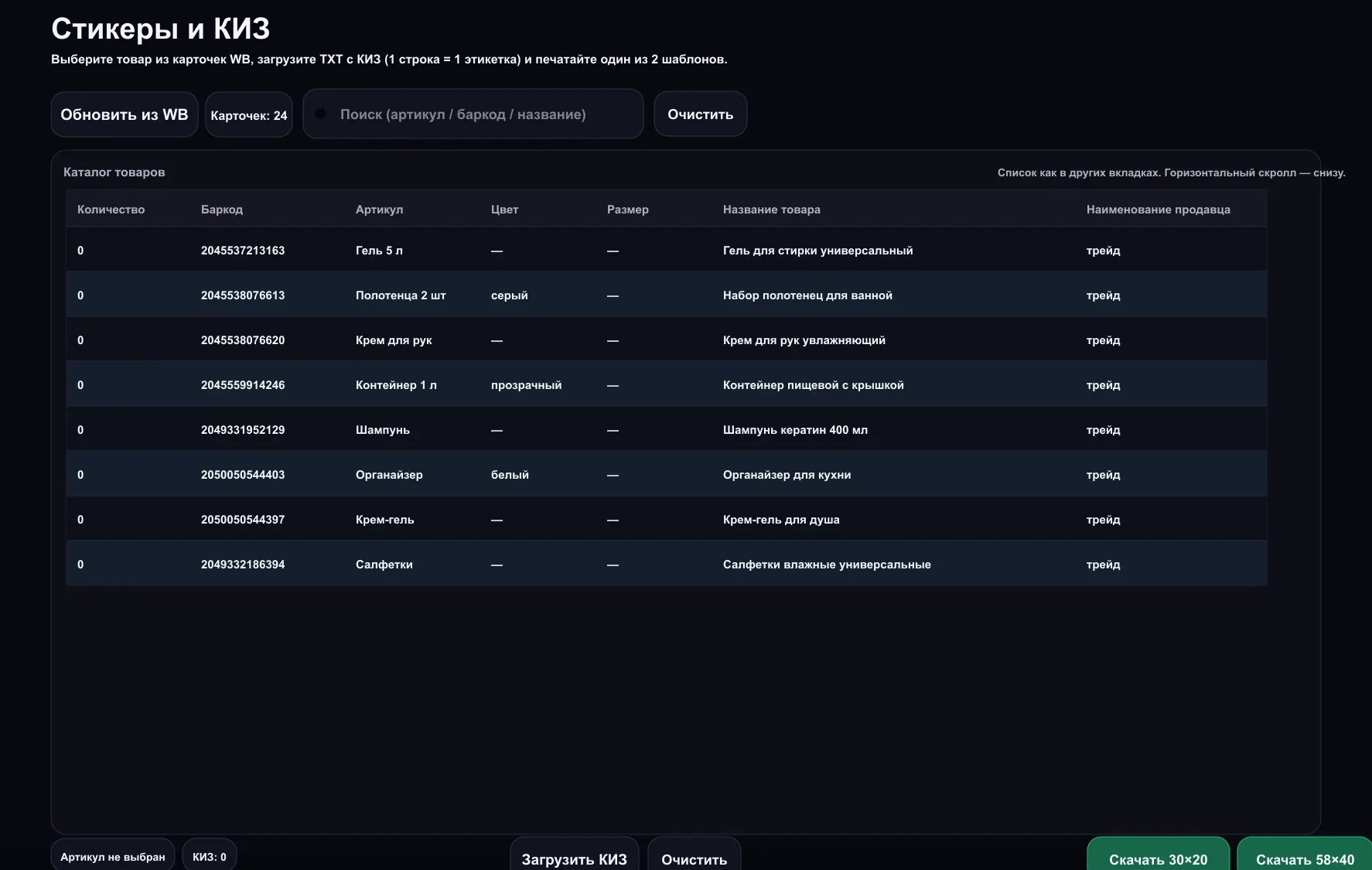This screenshot has width=1372, height=870.
Task: Click the search icon dot in search field
Action: point(320,114)
